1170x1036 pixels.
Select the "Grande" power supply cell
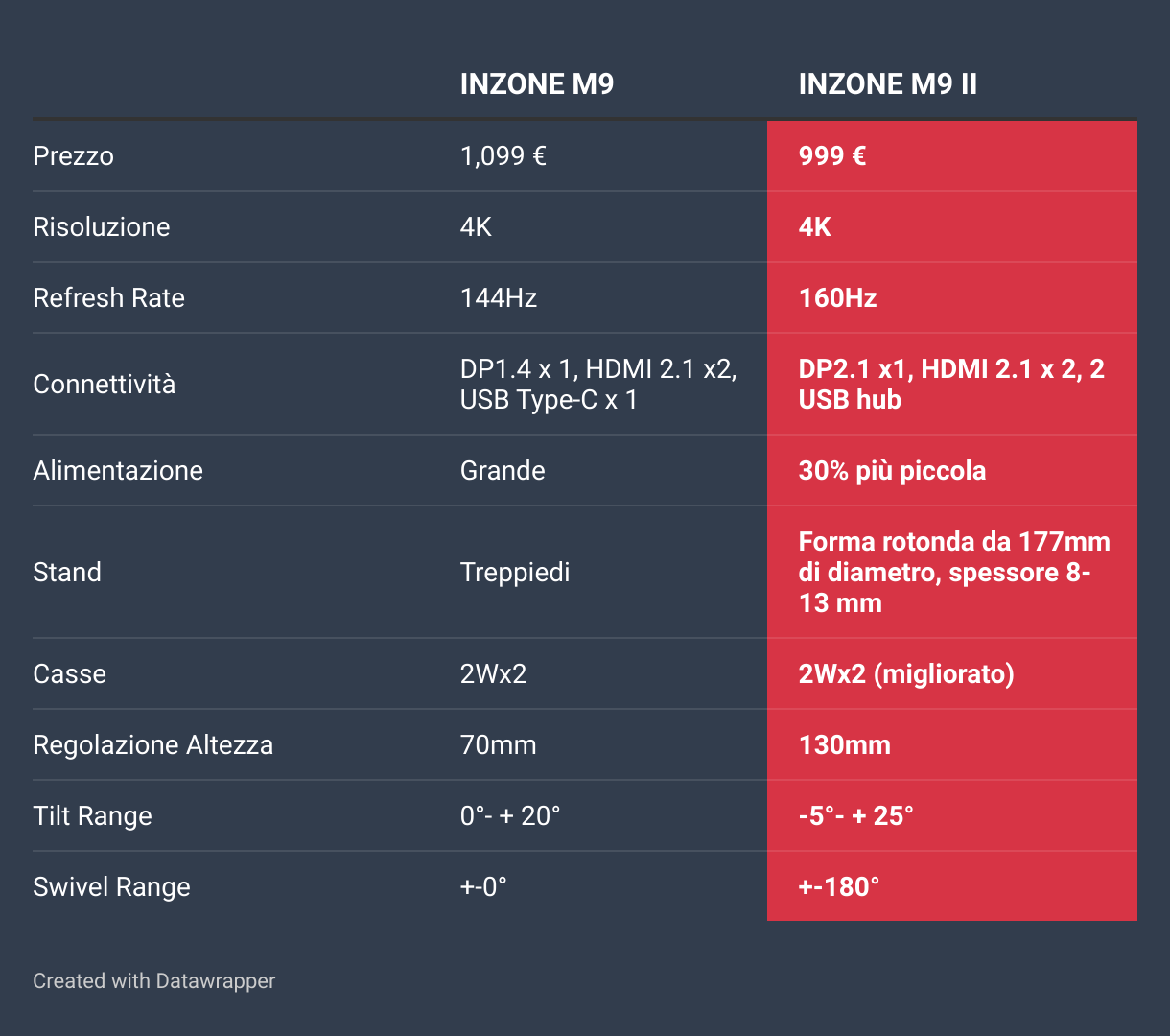click(503, 470)
